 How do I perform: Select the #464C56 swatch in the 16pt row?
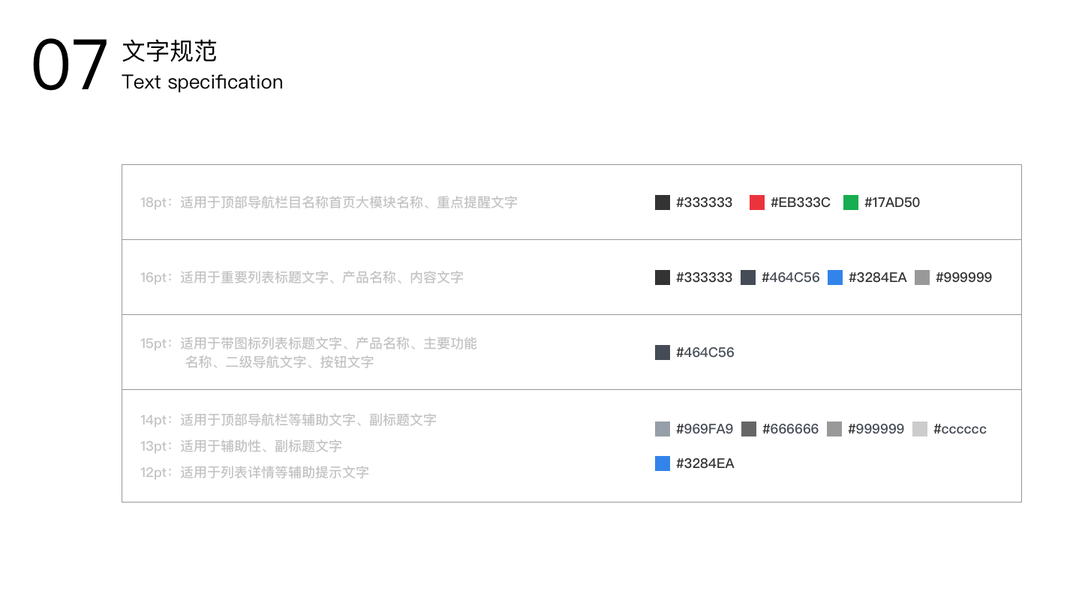pos(748,277)
